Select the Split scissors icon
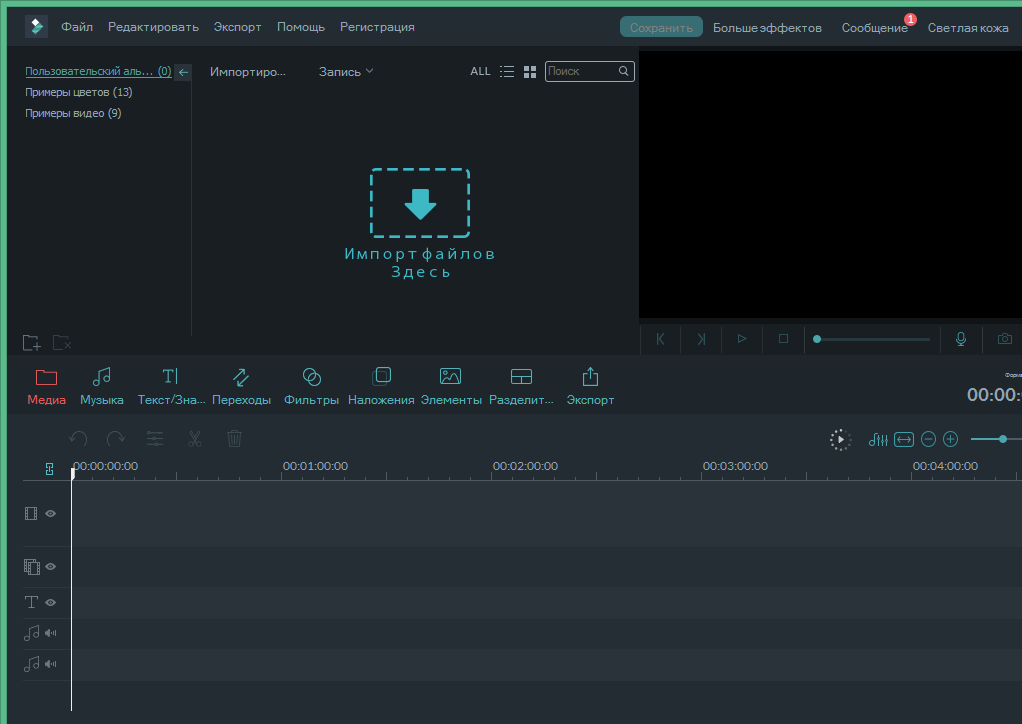Viewport: 1022px width, 724px height. coord(194,438)
